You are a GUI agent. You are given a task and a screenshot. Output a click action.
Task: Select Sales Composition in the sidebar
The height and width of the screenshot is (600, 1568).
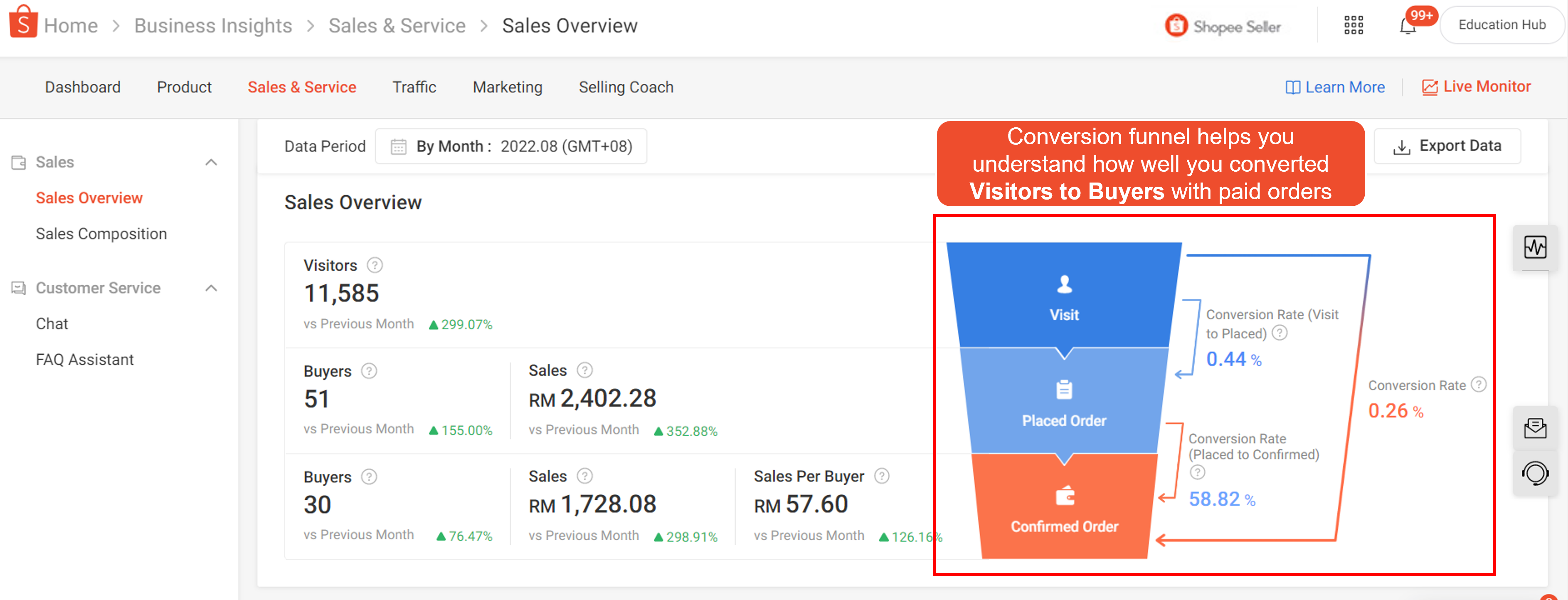101,233
